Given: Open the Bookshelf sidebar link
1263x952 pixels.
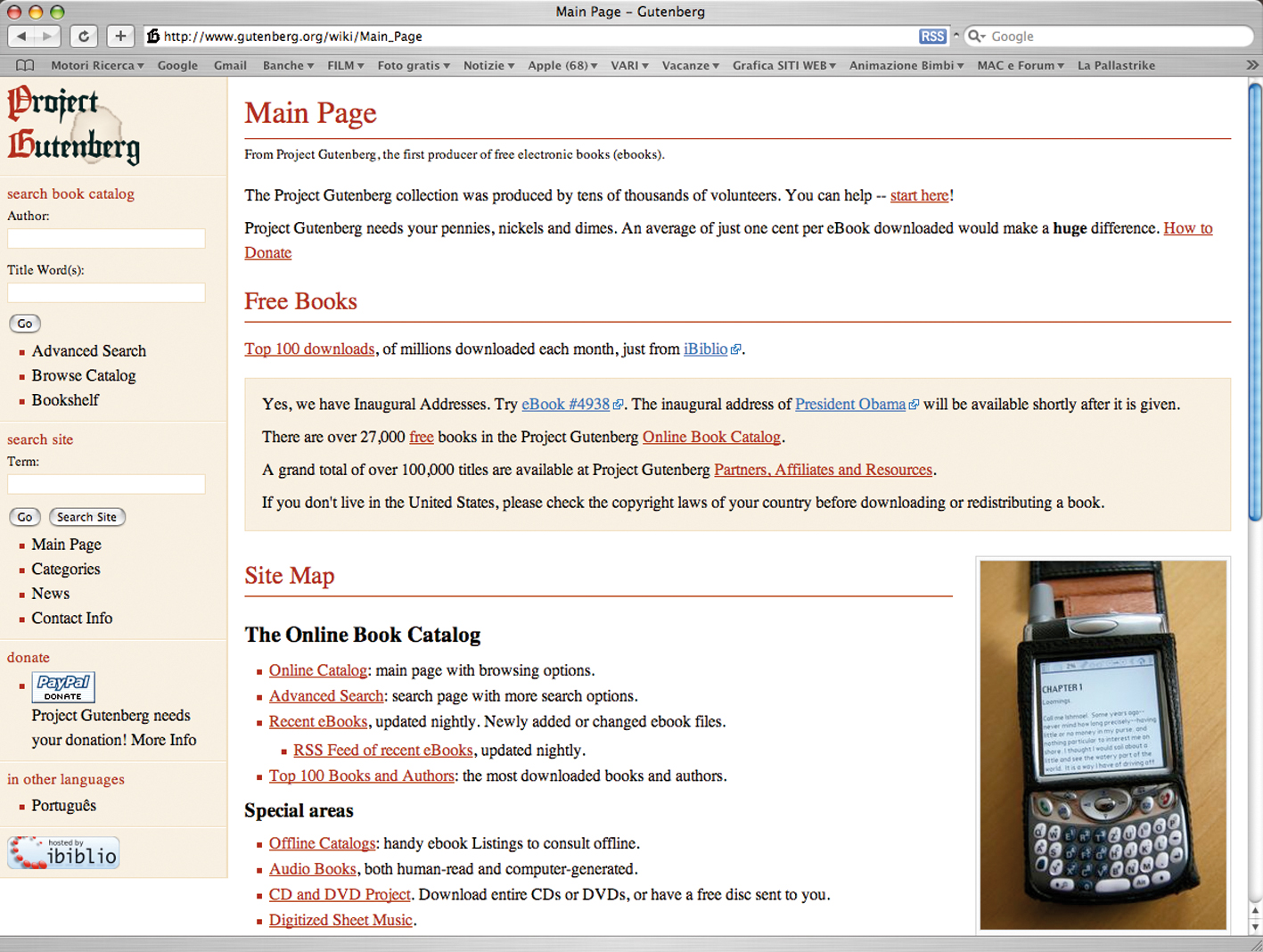Looking at the screenshot, I should tap(65, 400).
